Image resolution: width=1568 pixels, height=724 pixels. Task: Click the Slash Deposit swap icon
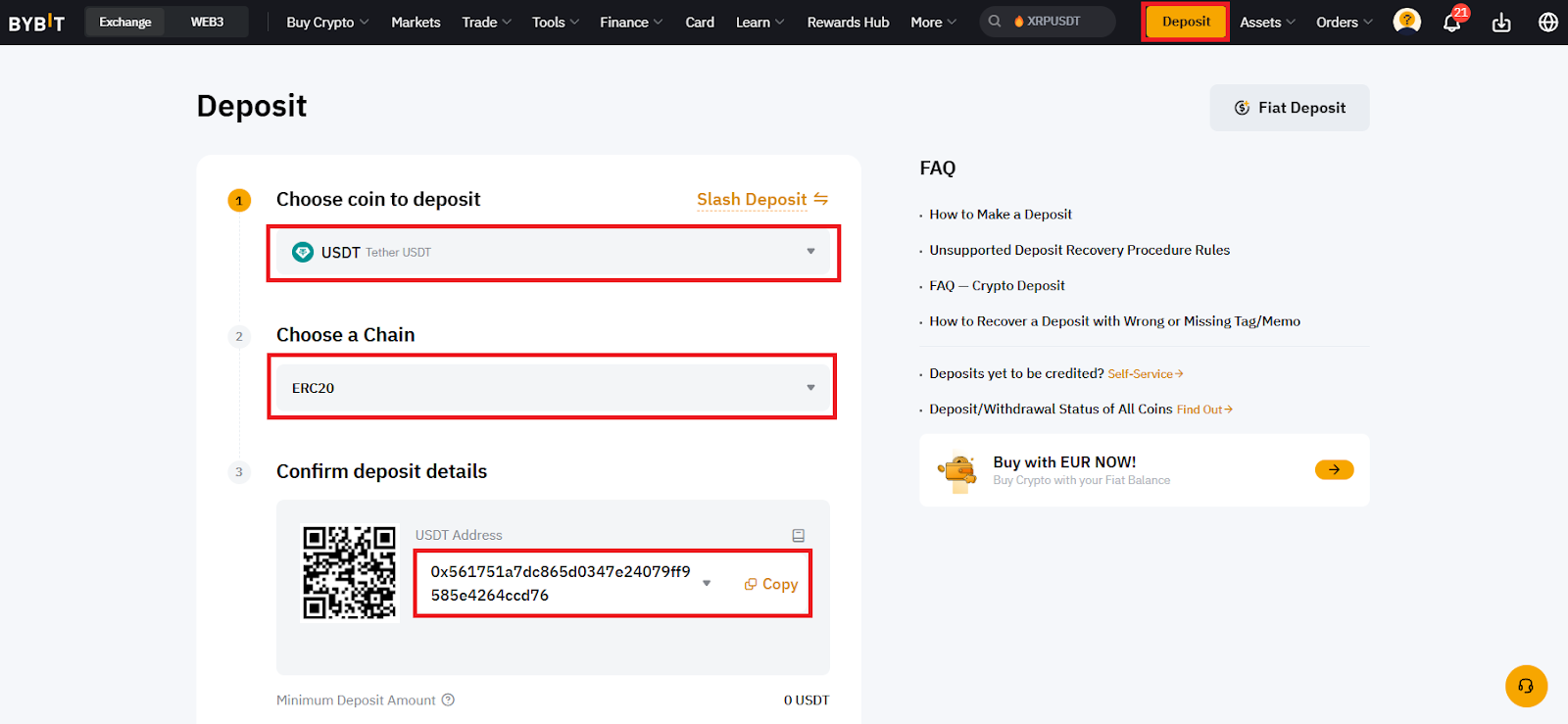(821, 199)
